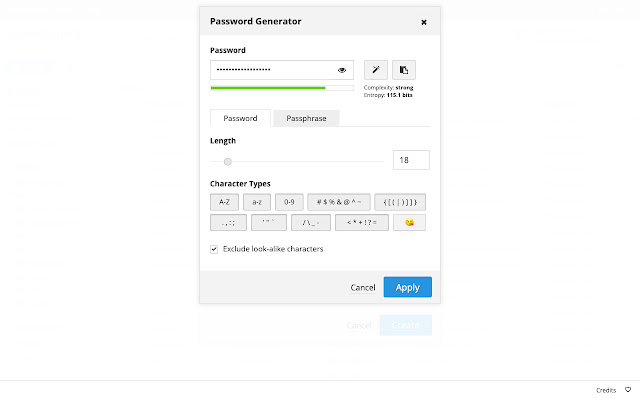640x400 pixels.
Task: Click the heart icon next to Credits
Action: tap(628, 390)
